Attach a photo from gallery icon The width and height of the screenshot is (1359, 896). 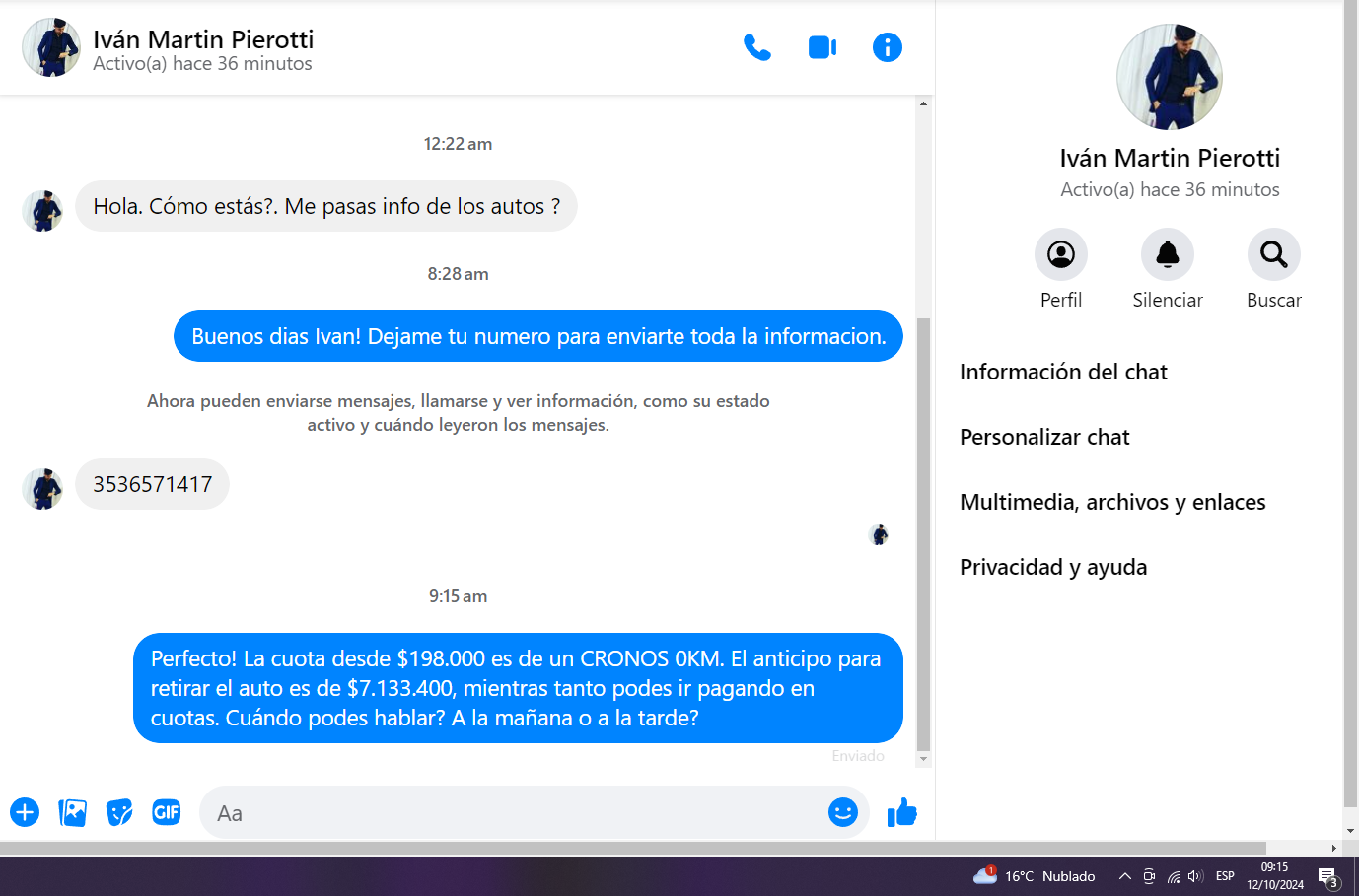click(73, 812)
